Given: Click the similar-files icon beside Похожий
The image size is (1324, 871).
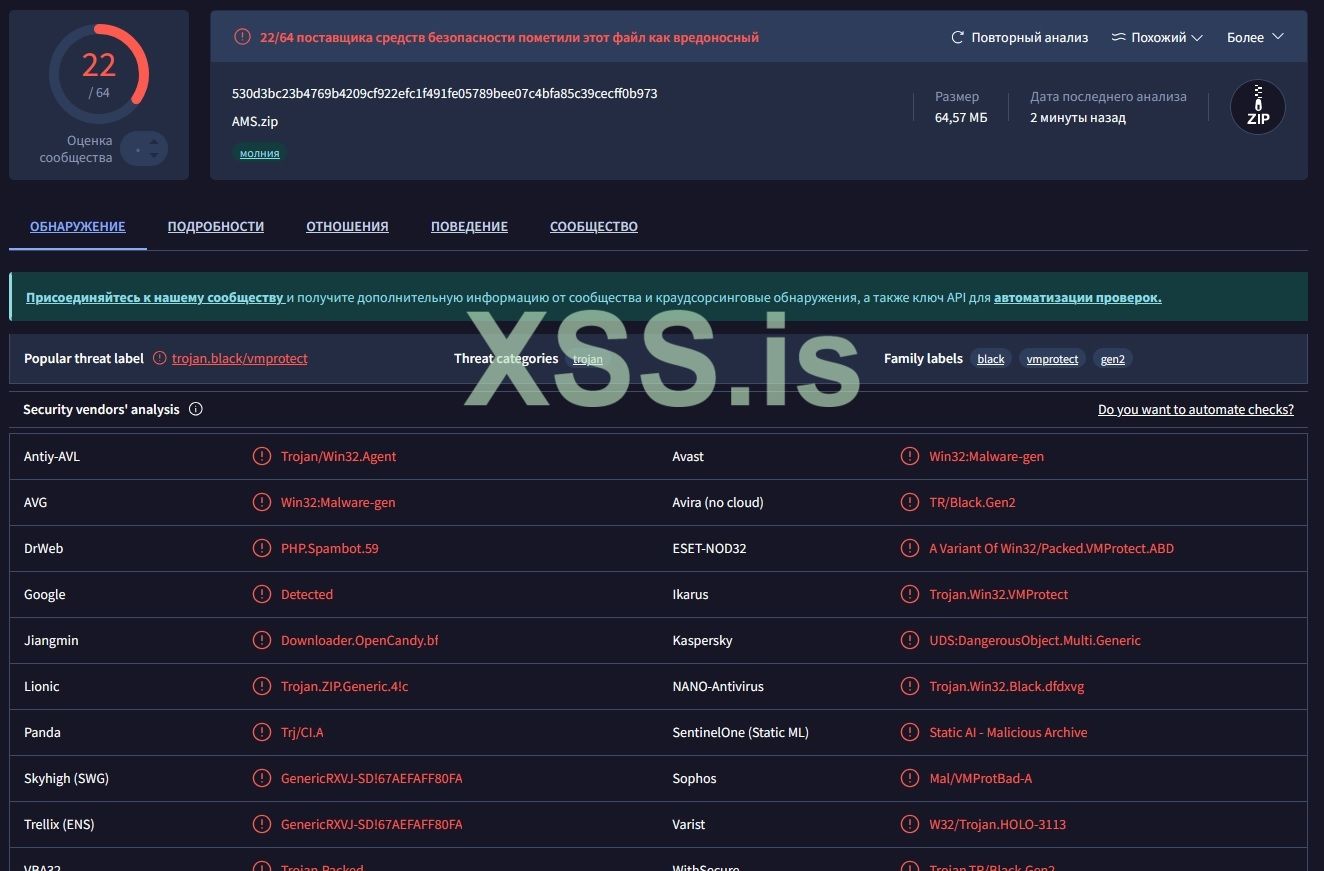Looking at the screenshot, I should [1119, 37].
